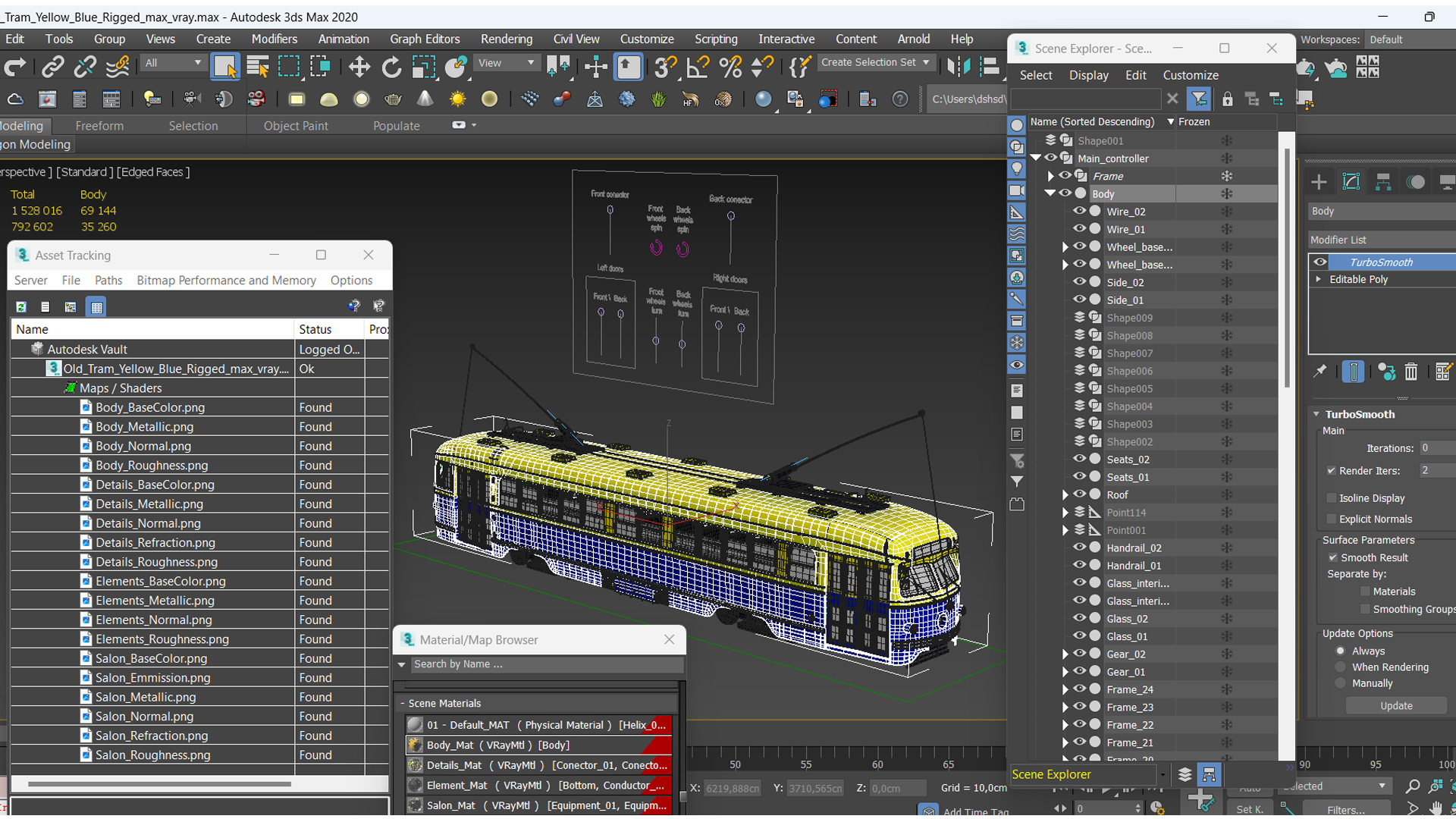Click the Update button in TurboSmooth

pyautogui.click(x=1396, y=705)
